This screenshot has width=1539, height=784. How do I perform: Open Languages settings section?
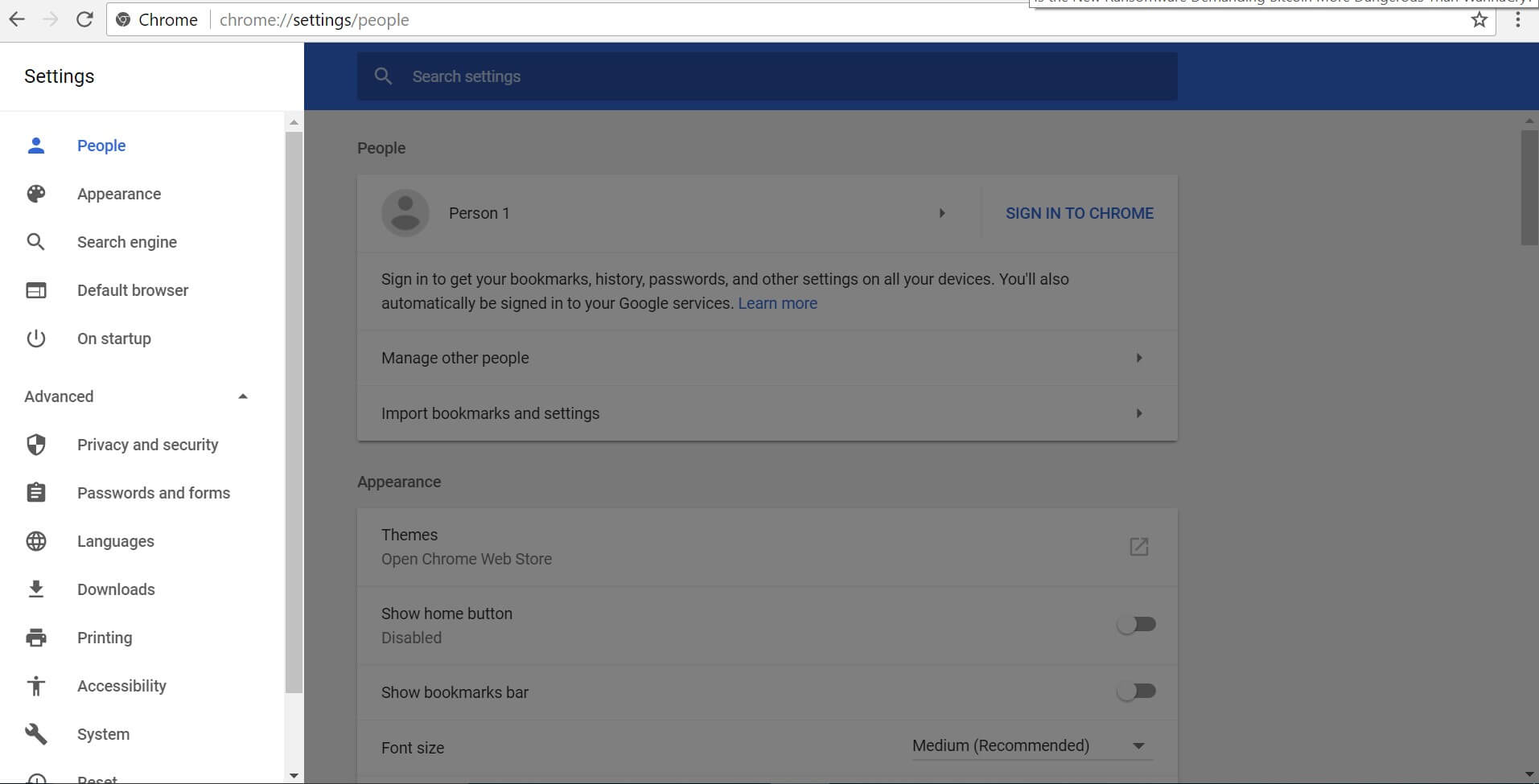point(116,541)
